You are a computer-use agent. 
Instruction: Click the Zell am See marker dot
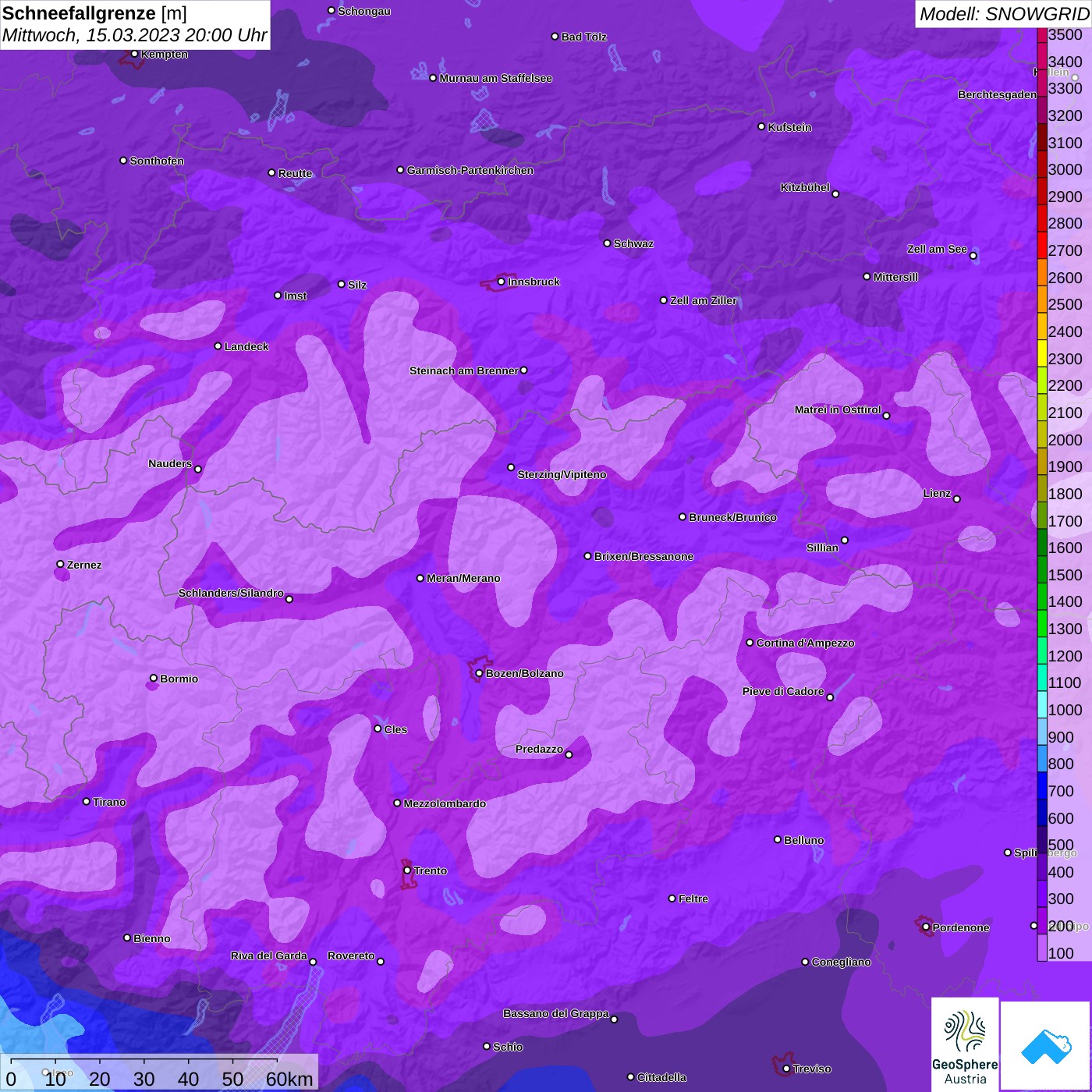973,256
